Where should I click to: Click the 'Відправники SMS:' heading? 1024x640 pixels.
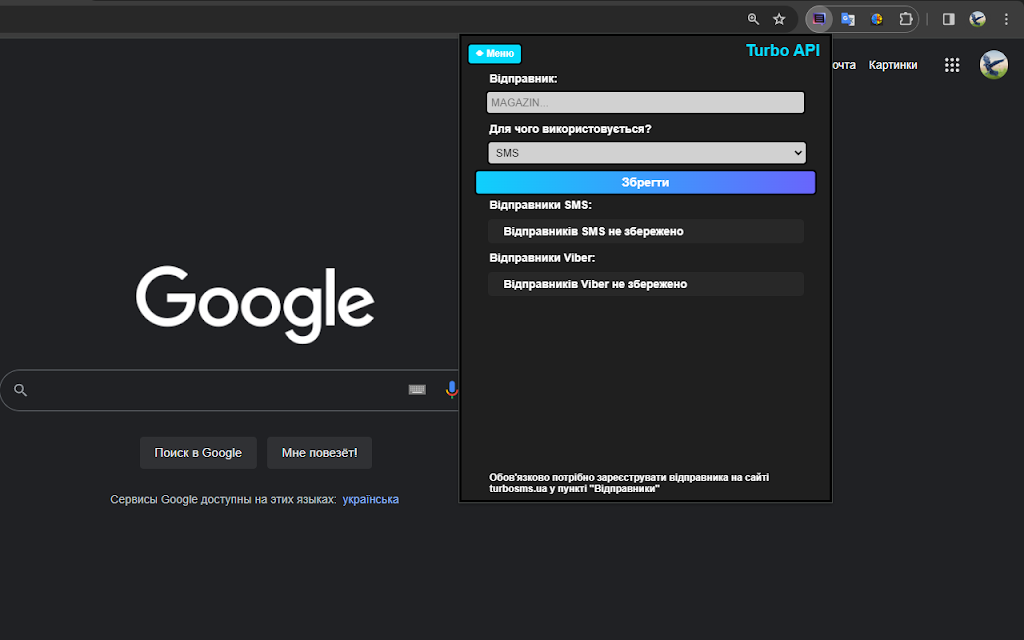[540, 204]
